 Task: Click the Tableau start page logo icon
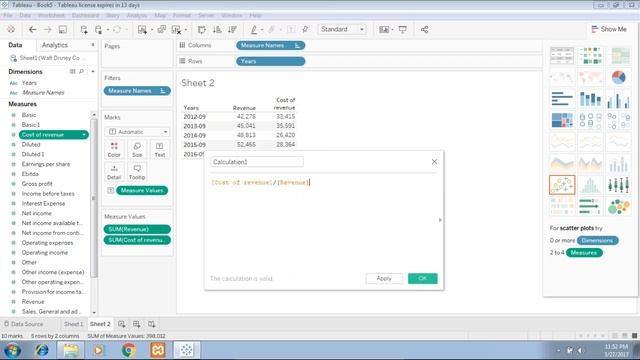(11, 29)
